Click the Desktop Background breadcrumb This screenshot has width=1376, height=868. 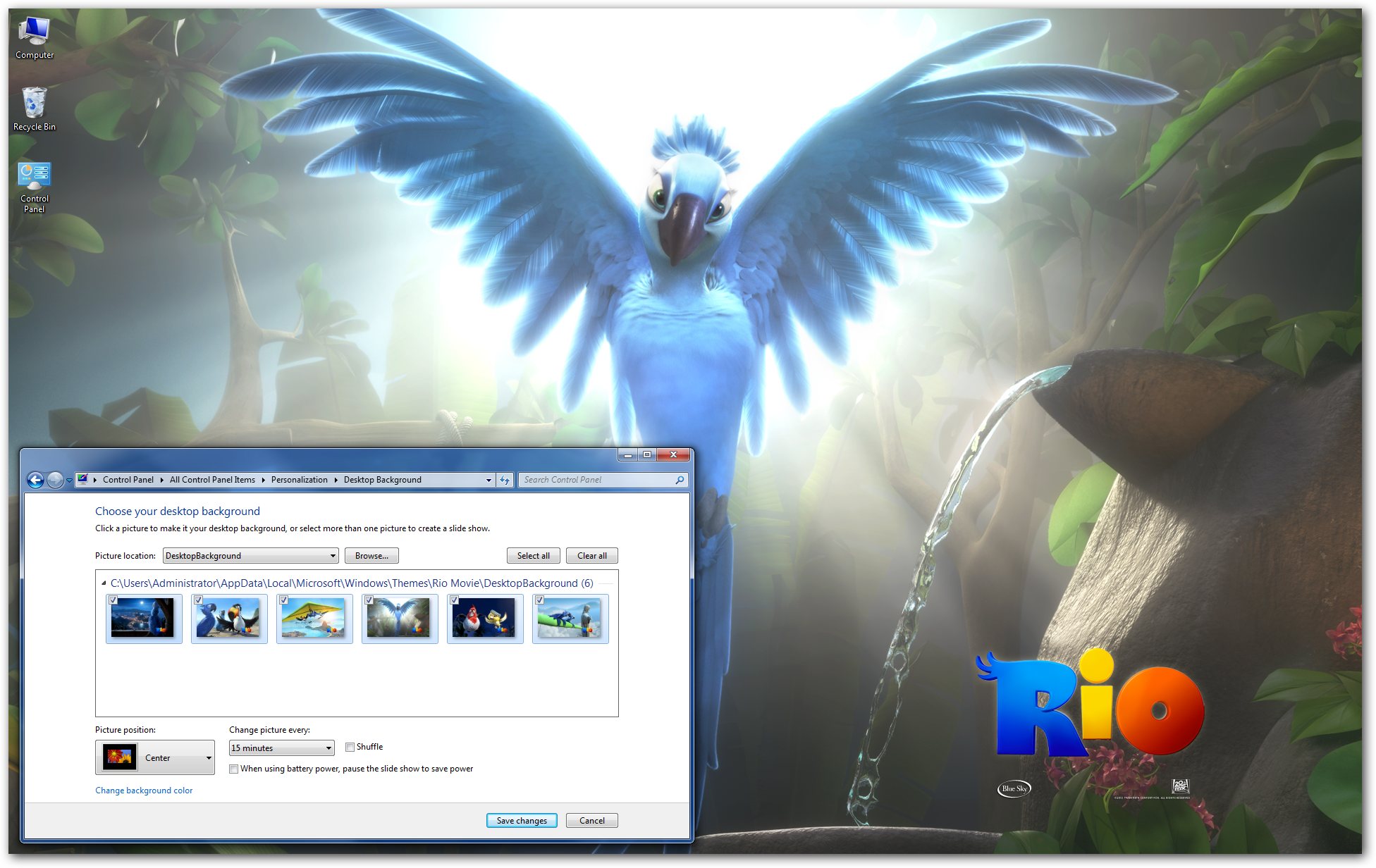click(382, 480)
